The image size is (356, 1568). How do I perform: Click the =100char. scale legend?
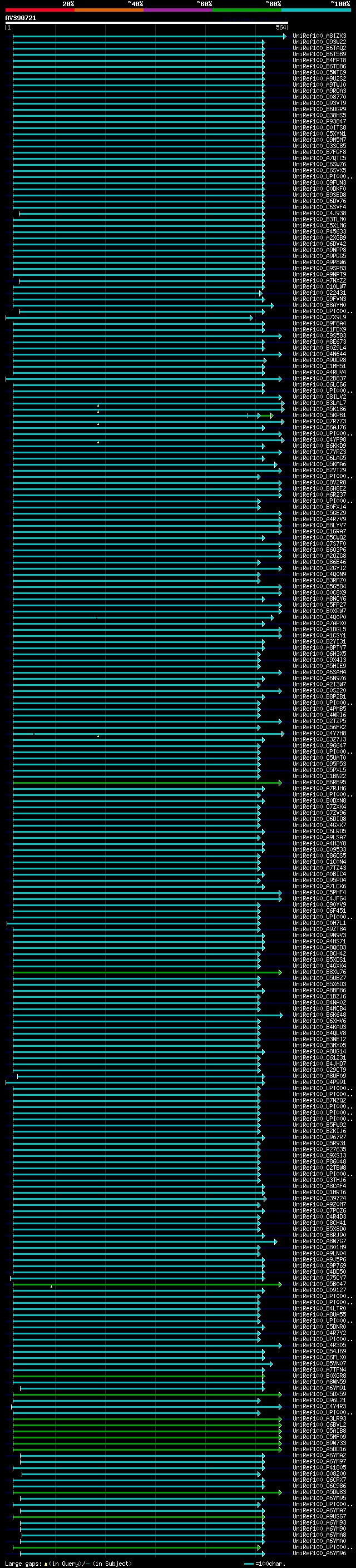[x=265, y=1564]
